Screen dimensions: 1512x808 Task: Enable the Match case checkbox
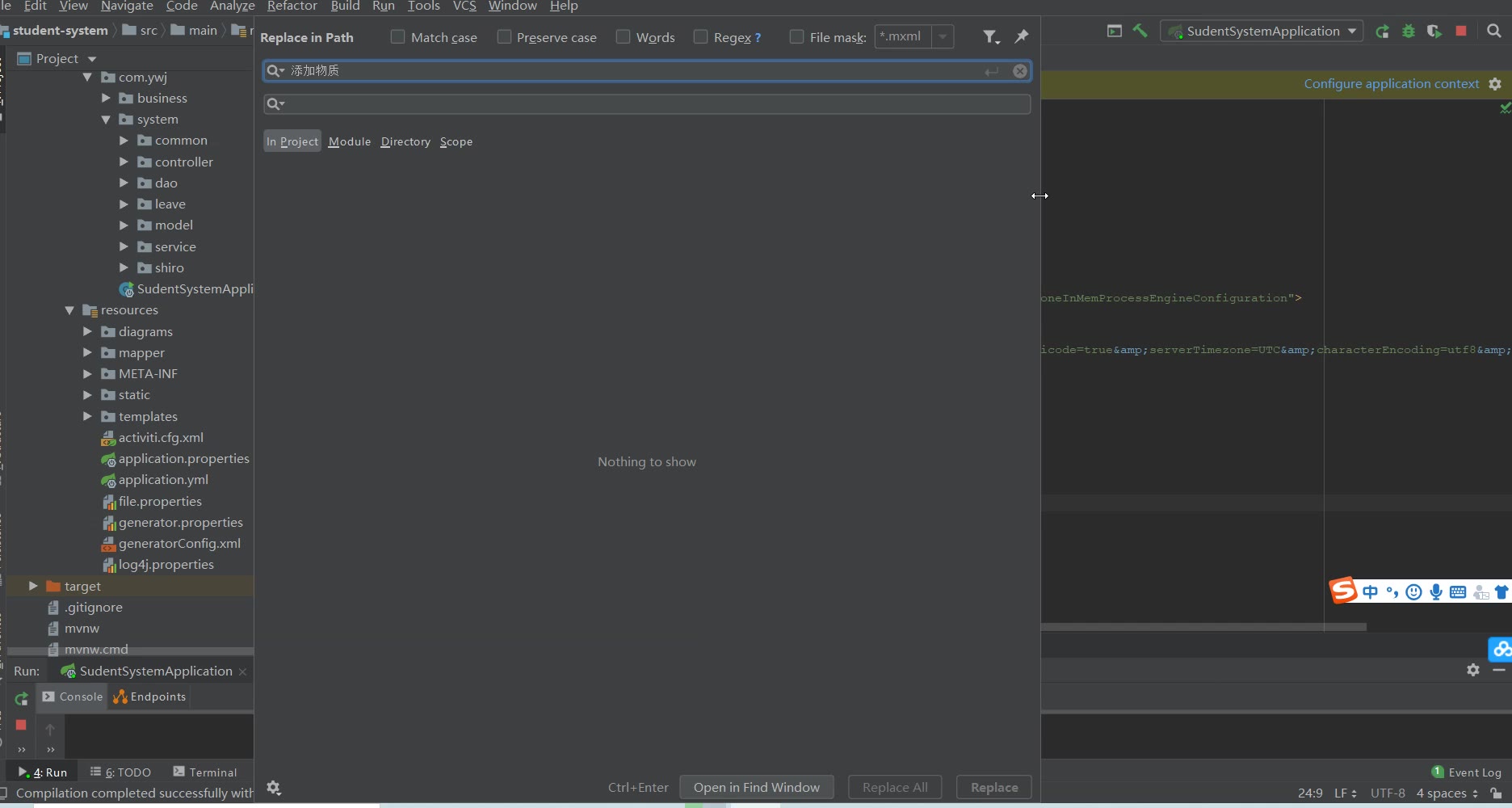tap(397, 37)
